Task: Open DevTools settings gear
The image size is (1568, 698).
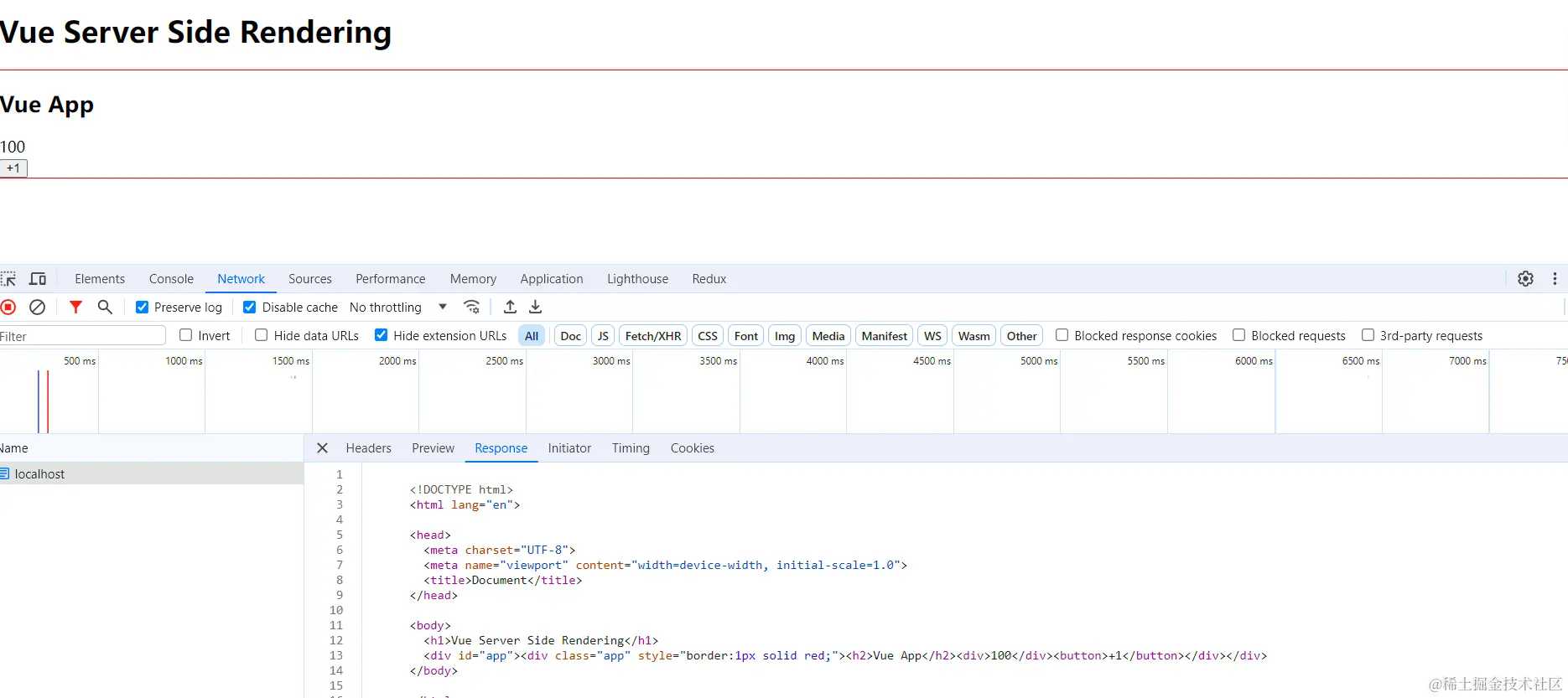Action: pos(1525,279)
